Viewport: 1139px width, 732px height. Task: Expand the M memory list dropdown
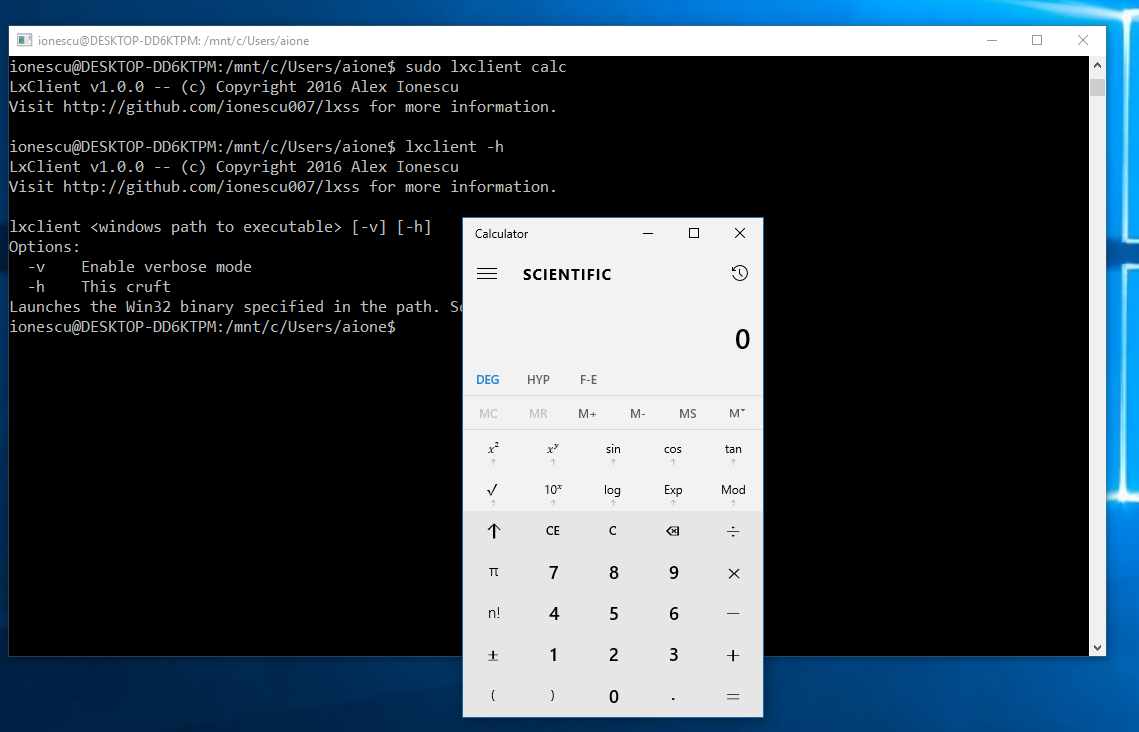coord(737,413)
